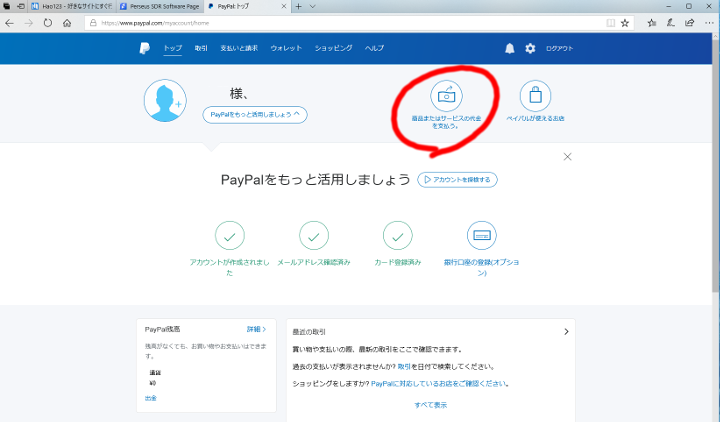The image size is (720, 422).
Task: Open reading view icon in address bar
Action: (610, 23)
